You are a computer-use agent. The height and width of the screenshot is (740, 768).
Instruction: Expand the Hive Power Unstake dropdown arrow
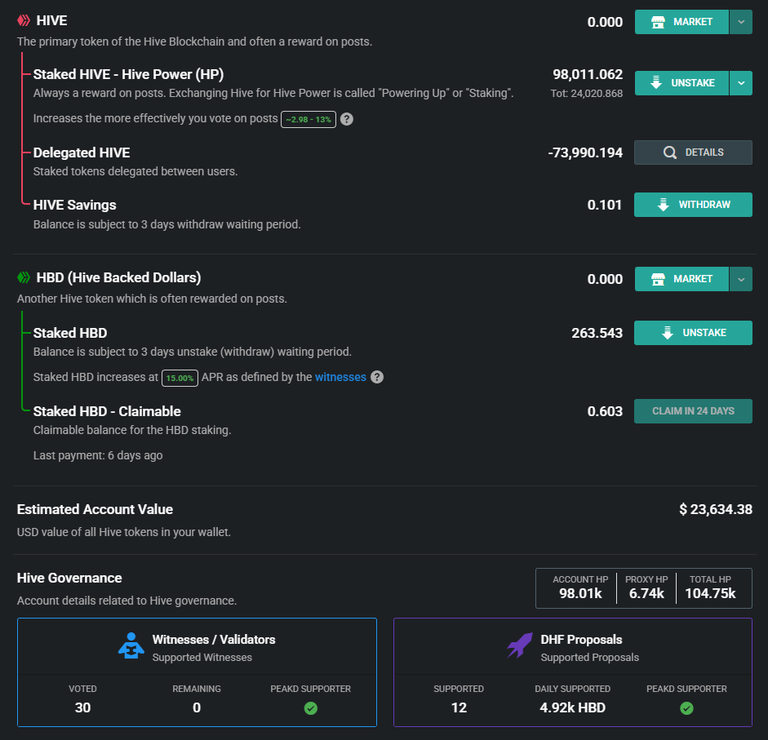click(x=741, y=83)
